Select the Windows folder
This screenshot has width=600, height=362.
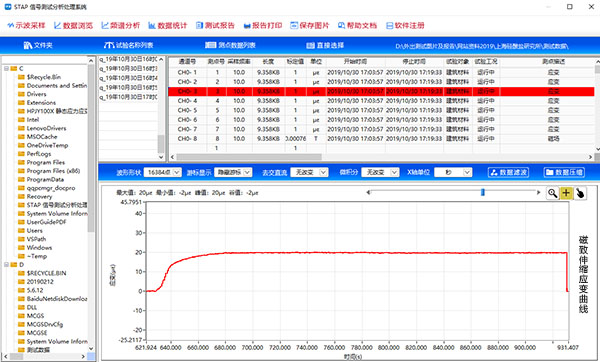pyautogui.click(x=39, y=248)
